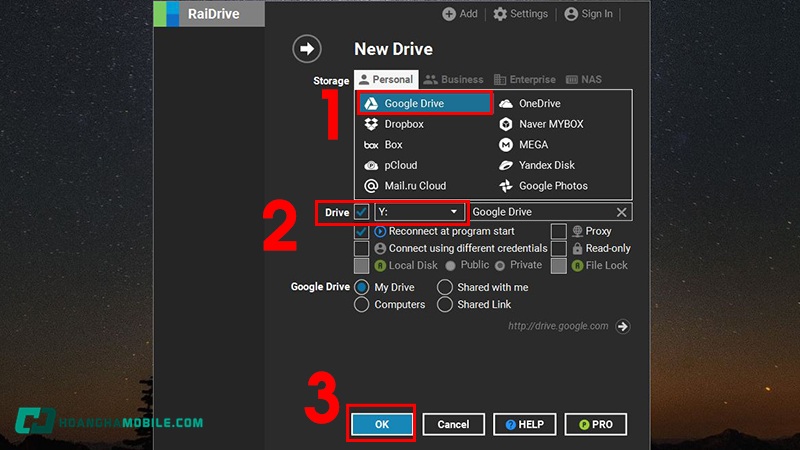The width and height of the screenshot is (800, 450).
Task: Choose Yandex Disk storage
Action: [536, 165]
